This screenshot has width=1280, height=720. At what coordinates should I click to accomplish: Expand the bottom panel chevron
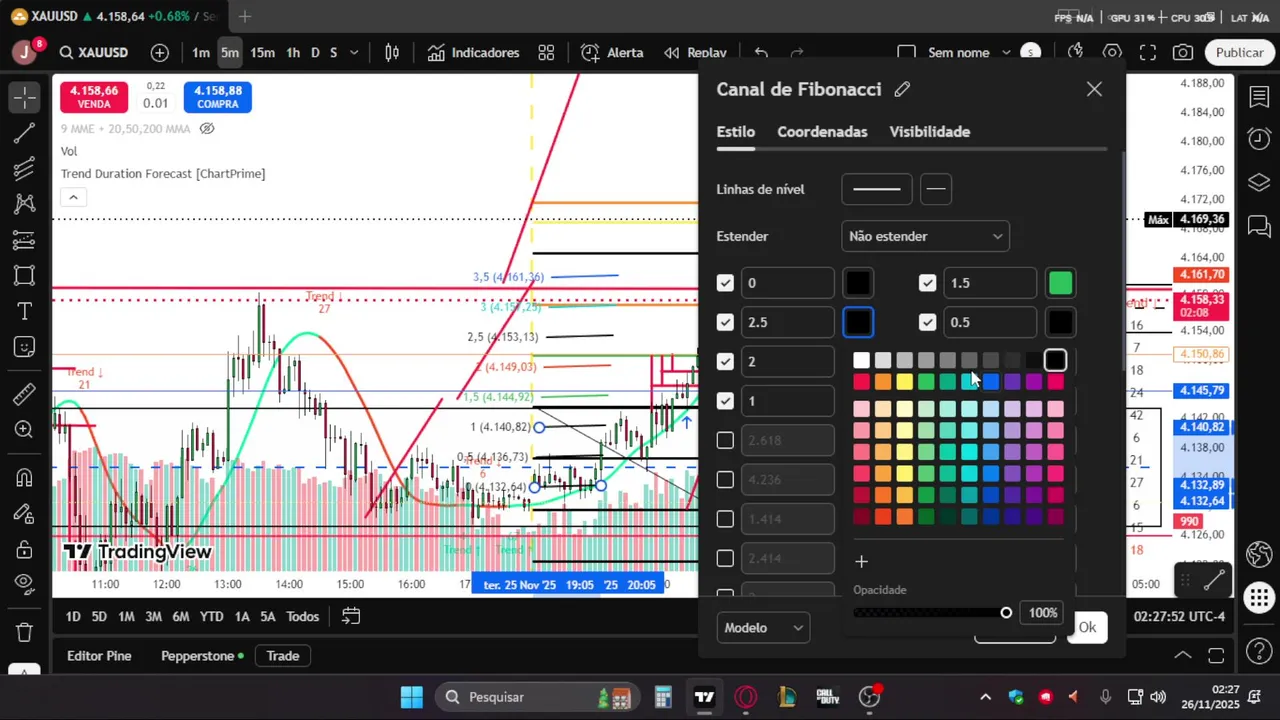coord(1183,656)
